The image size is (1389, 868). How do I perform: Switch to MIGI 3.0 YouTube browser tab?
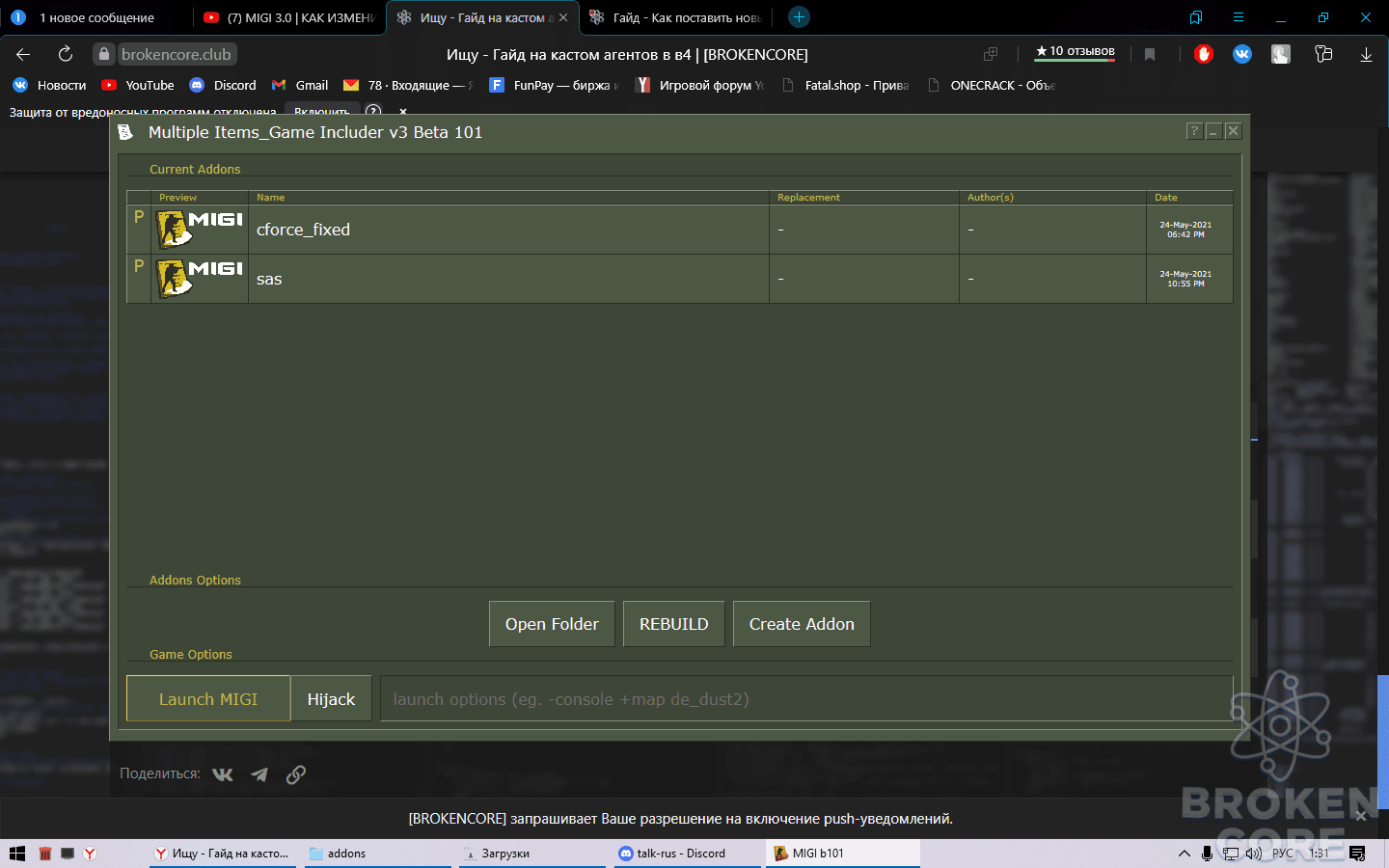pyautogui.click(x=289, y=17)
